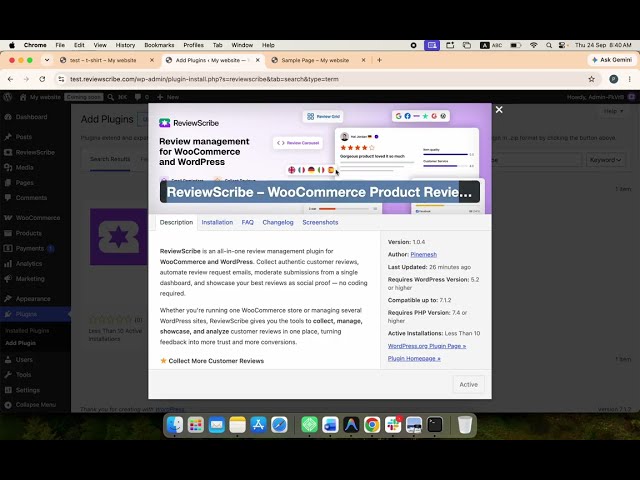Open Slack in the dock
Viewport: 640px width, 480px height.
coord(393,425)
